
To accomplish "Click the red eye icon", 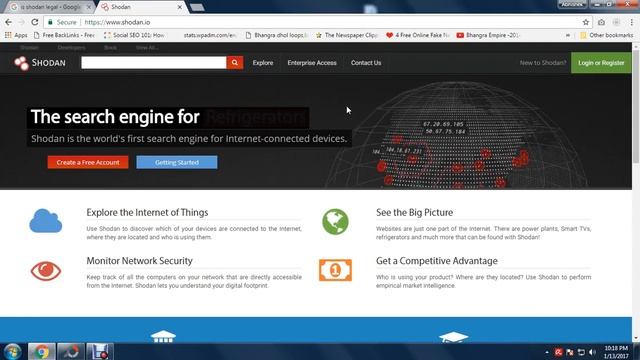I will pyautogui.click(x=46, y=271).
